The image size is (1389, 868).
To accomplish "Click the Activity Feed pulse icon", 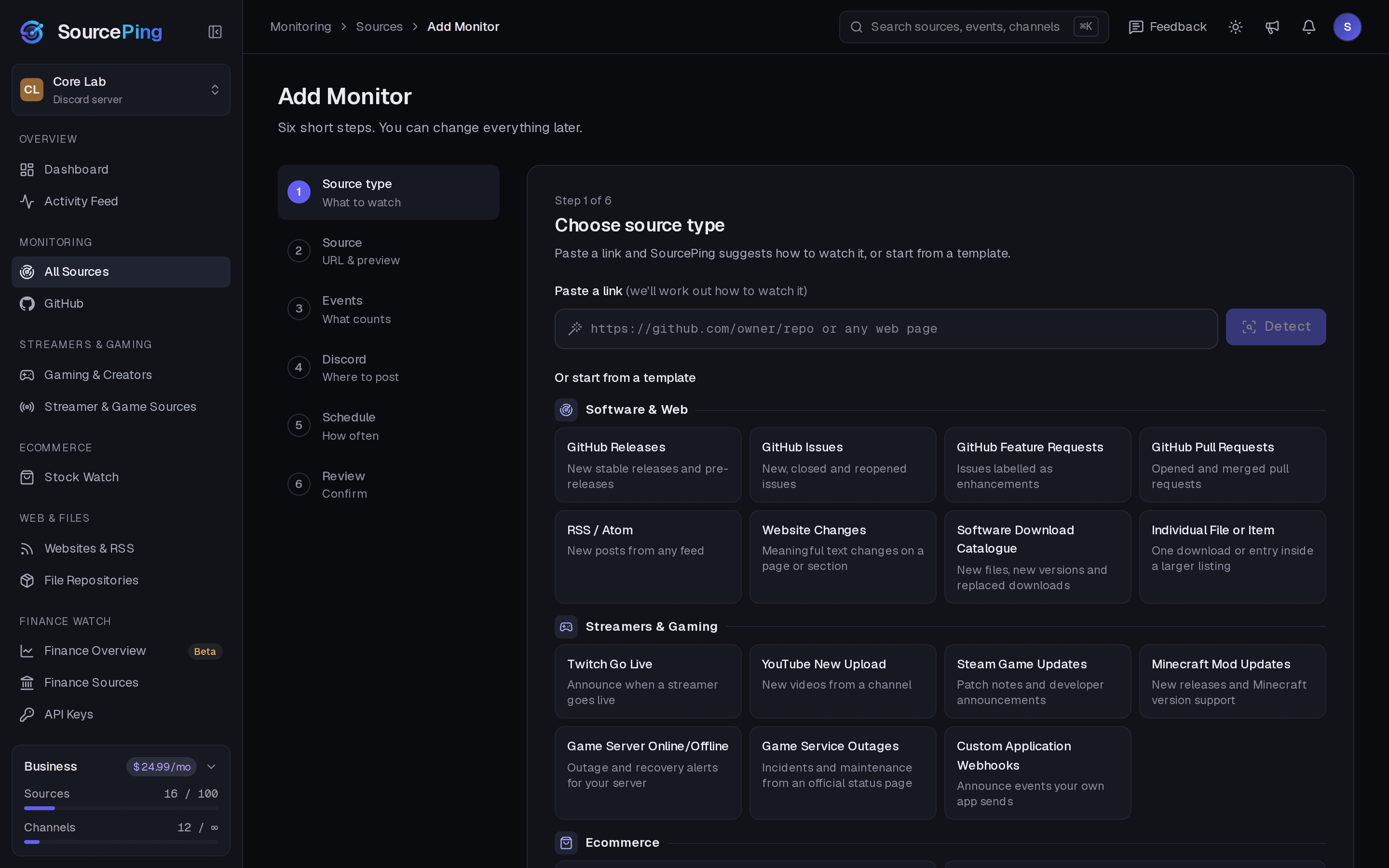I will tap(27, 201).
